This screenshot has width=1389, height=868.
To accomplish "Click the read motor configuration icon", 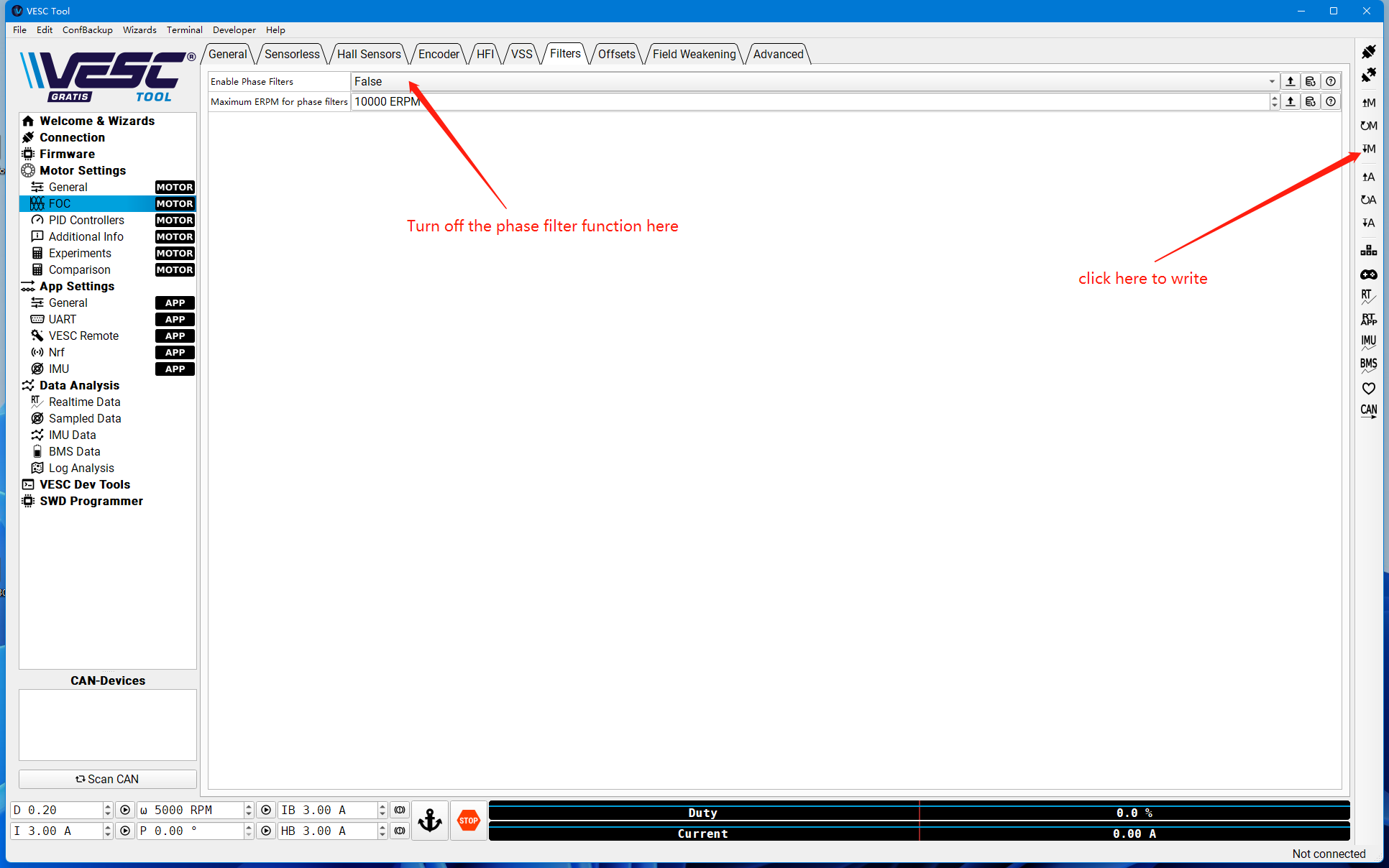I will 1368,103.
